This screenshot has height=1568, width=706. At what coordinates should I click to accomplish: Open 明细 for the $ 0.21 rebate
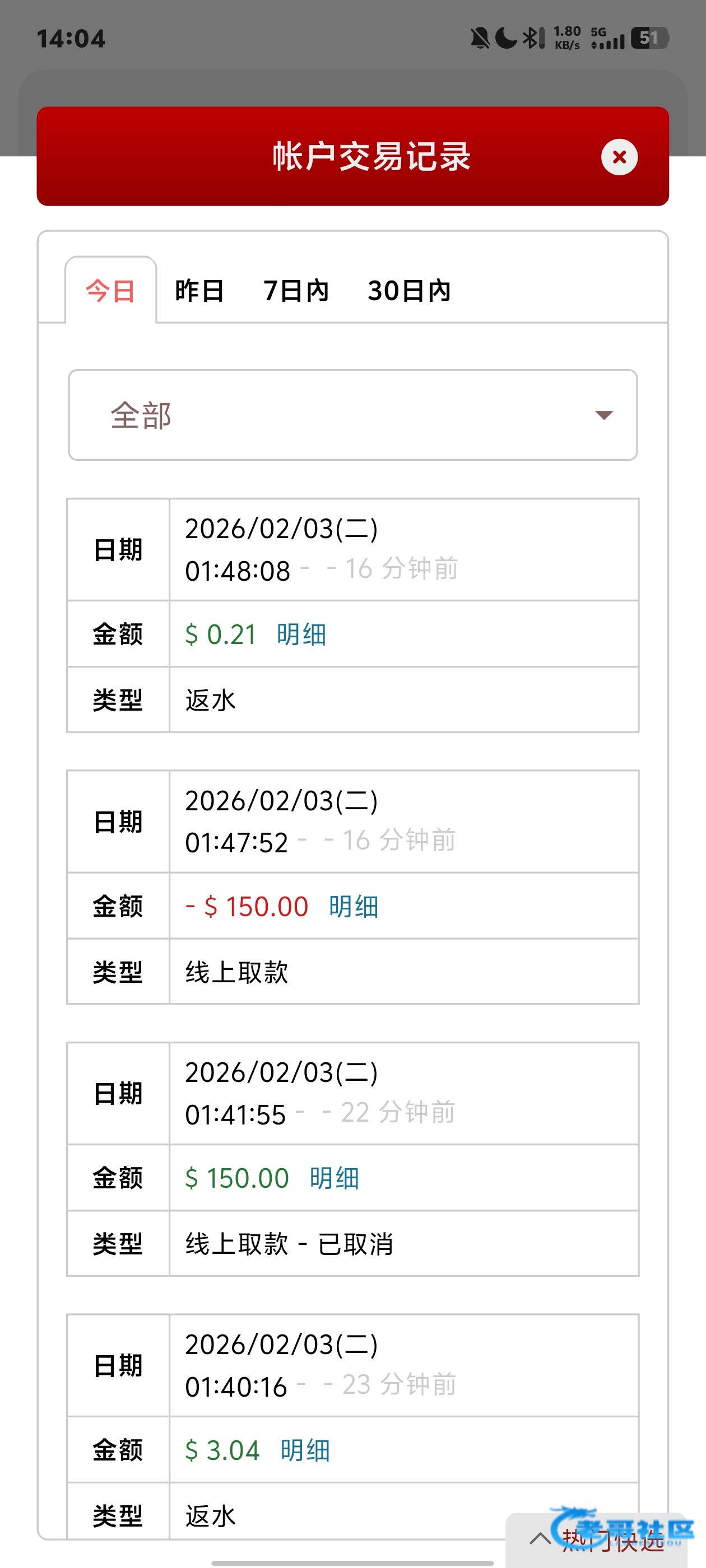tap(301, 634)
